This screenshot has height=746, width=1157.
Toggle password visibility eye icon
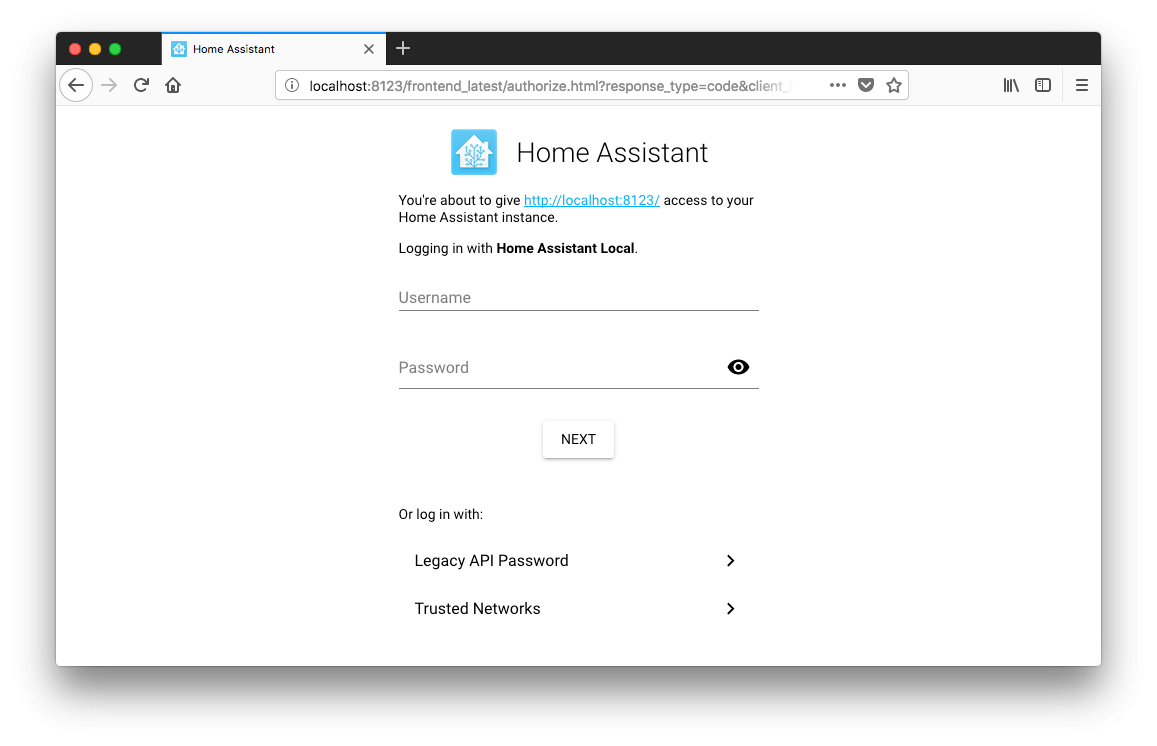[738, 367]
